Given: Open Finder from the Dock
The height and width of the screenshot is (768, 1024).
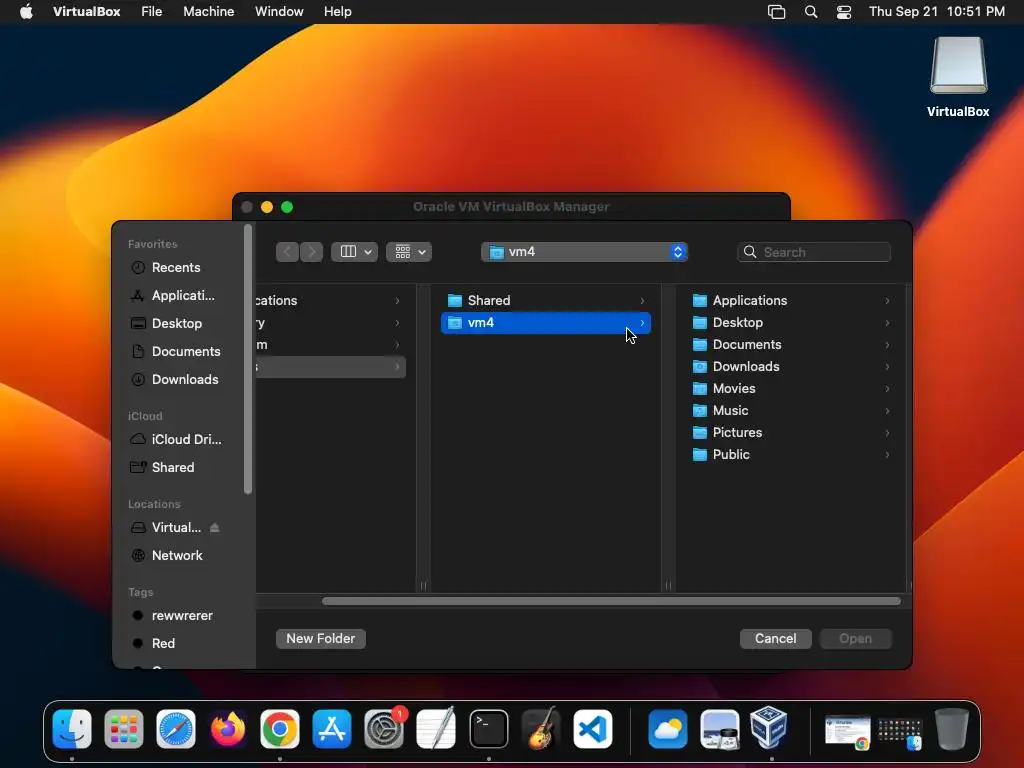Looking at the screenshot, I should [72, 729].
